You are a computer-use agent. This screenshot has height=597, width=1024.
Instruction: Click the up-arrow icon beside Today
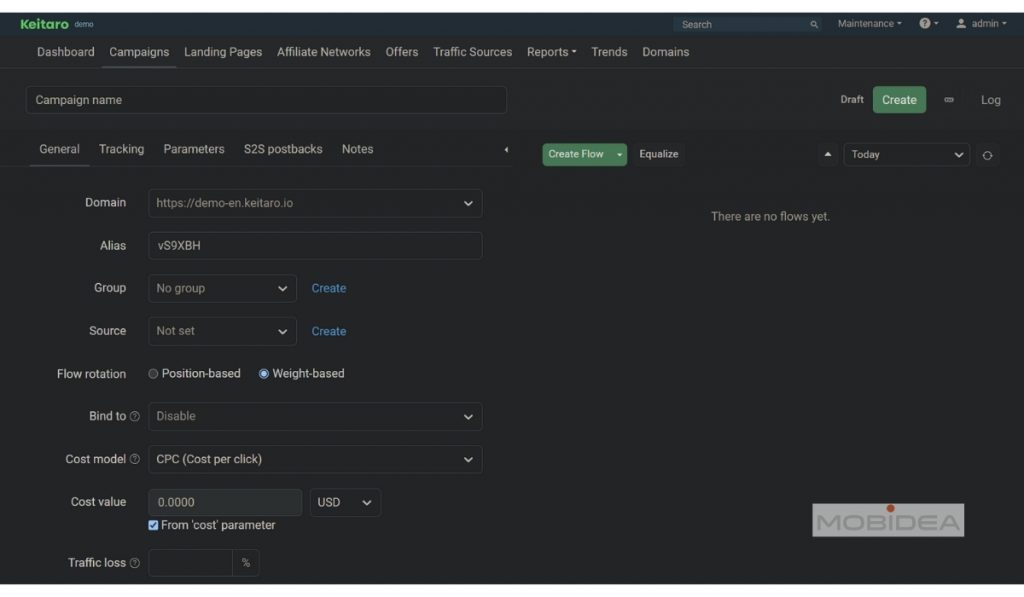pos(828,155)
